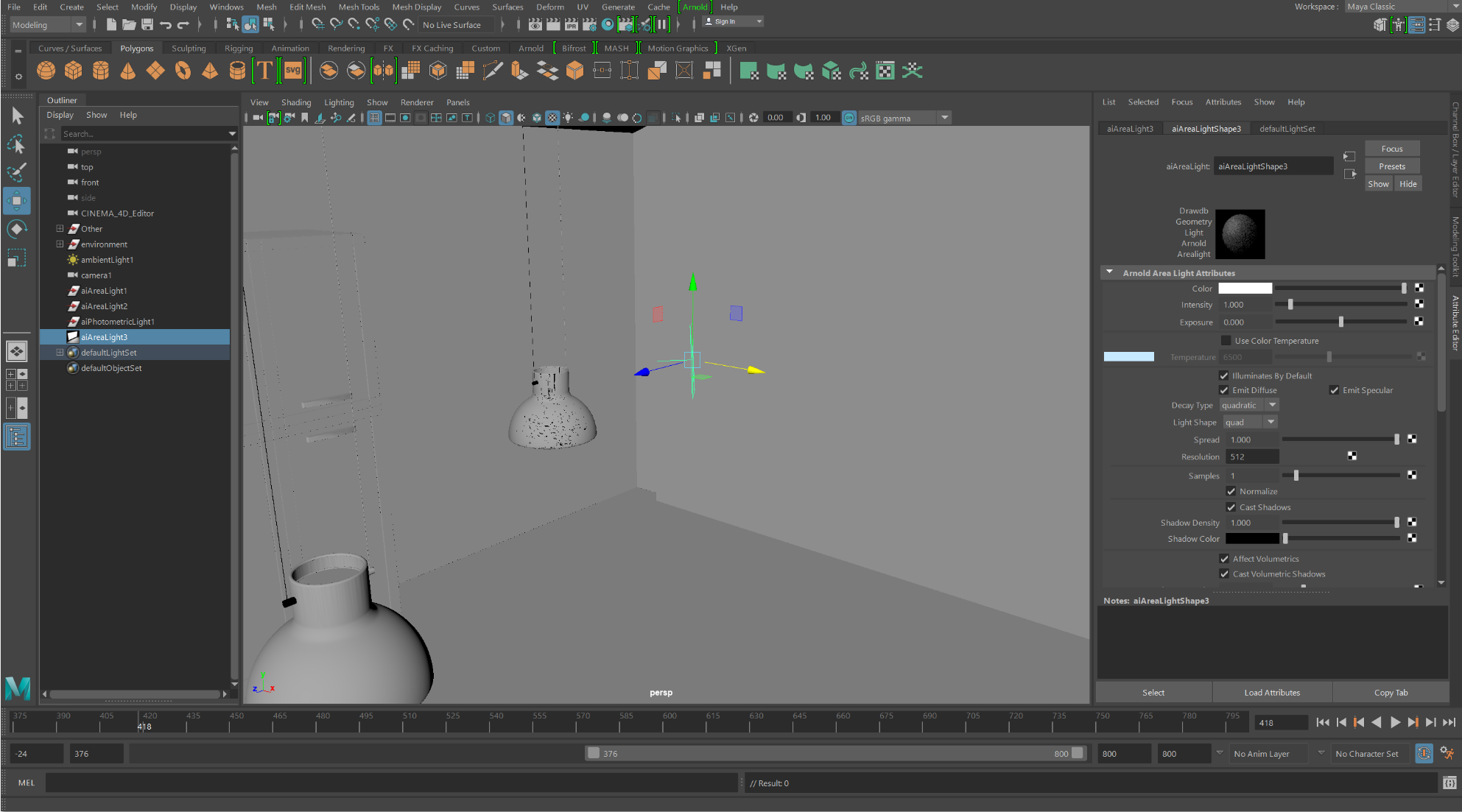Click the Resolution value field
Viewport: 1462px width, 812px height.
click(x=1252, y=456)
